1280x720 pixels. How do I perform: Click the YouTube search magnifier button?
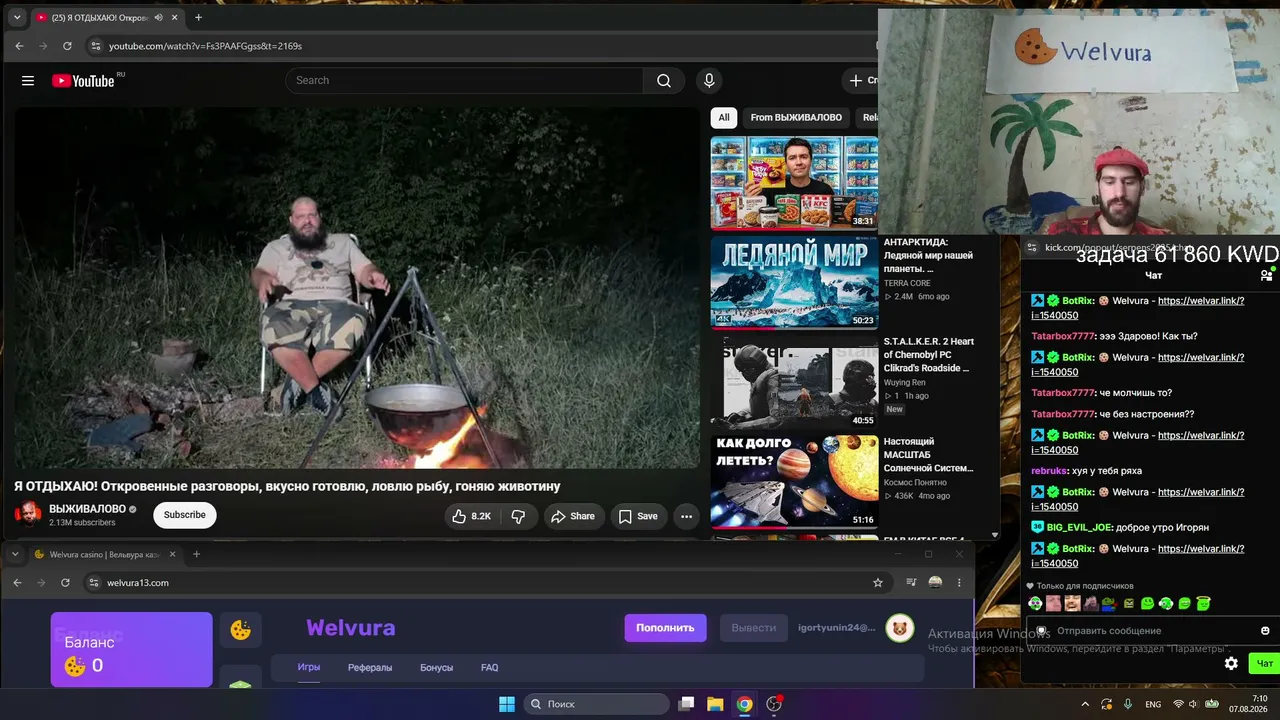point(664,81)
